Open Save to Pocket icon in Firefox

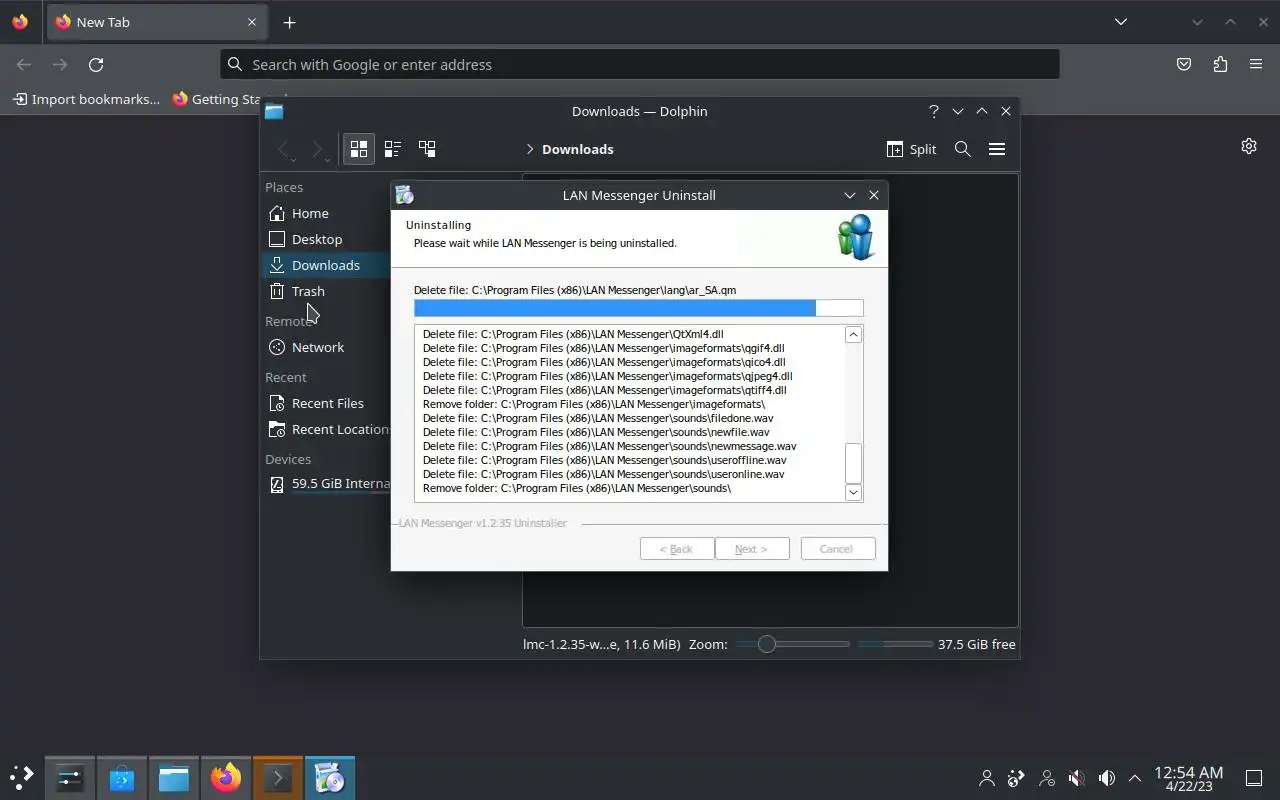tap(1184, 64)
